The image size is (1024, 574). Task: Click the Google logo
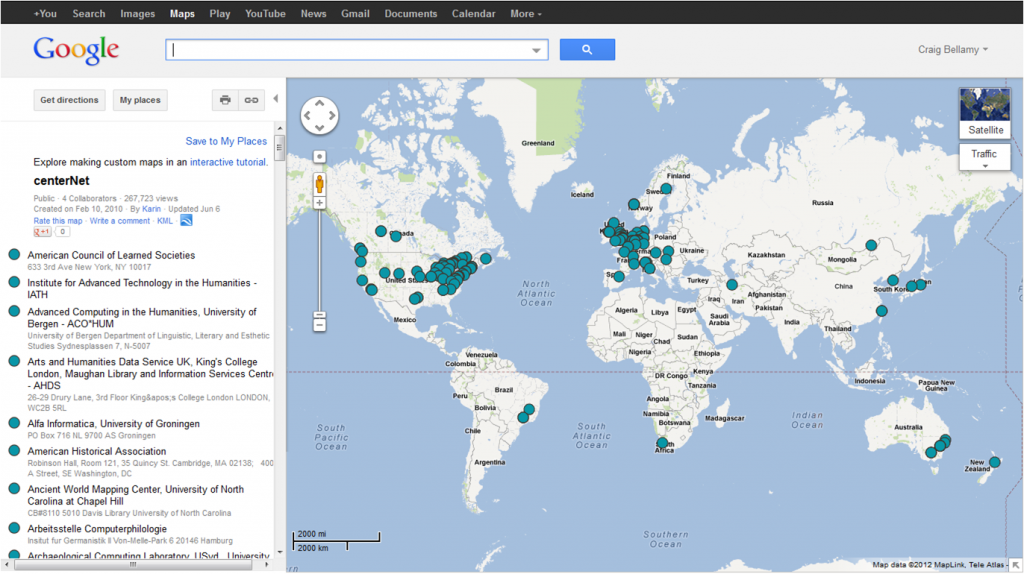[76, 50]
